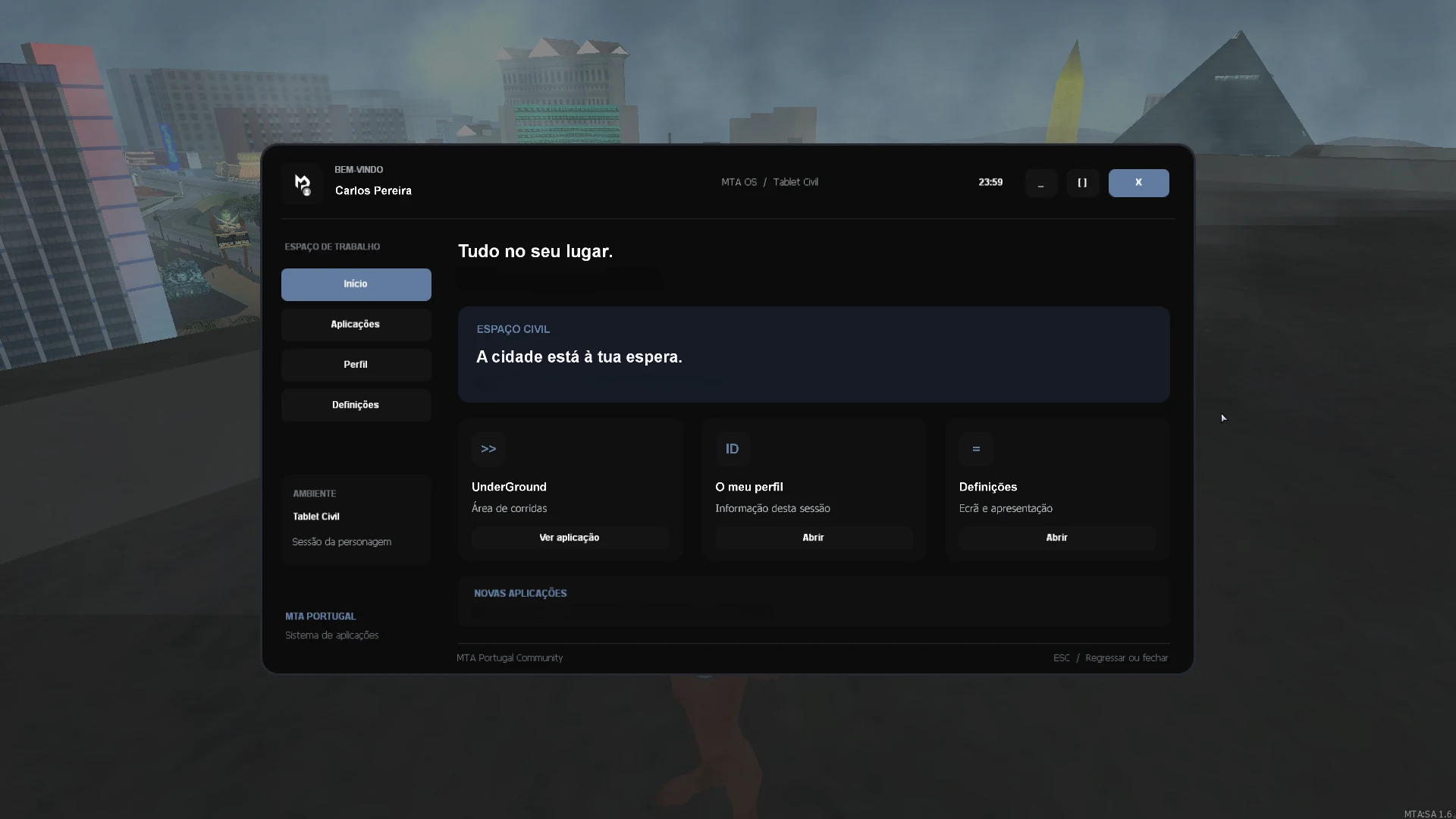This screenshot has height=819, width=1456.
Task: Click Sessão da personagem text
Action: [x=342, y=542]
